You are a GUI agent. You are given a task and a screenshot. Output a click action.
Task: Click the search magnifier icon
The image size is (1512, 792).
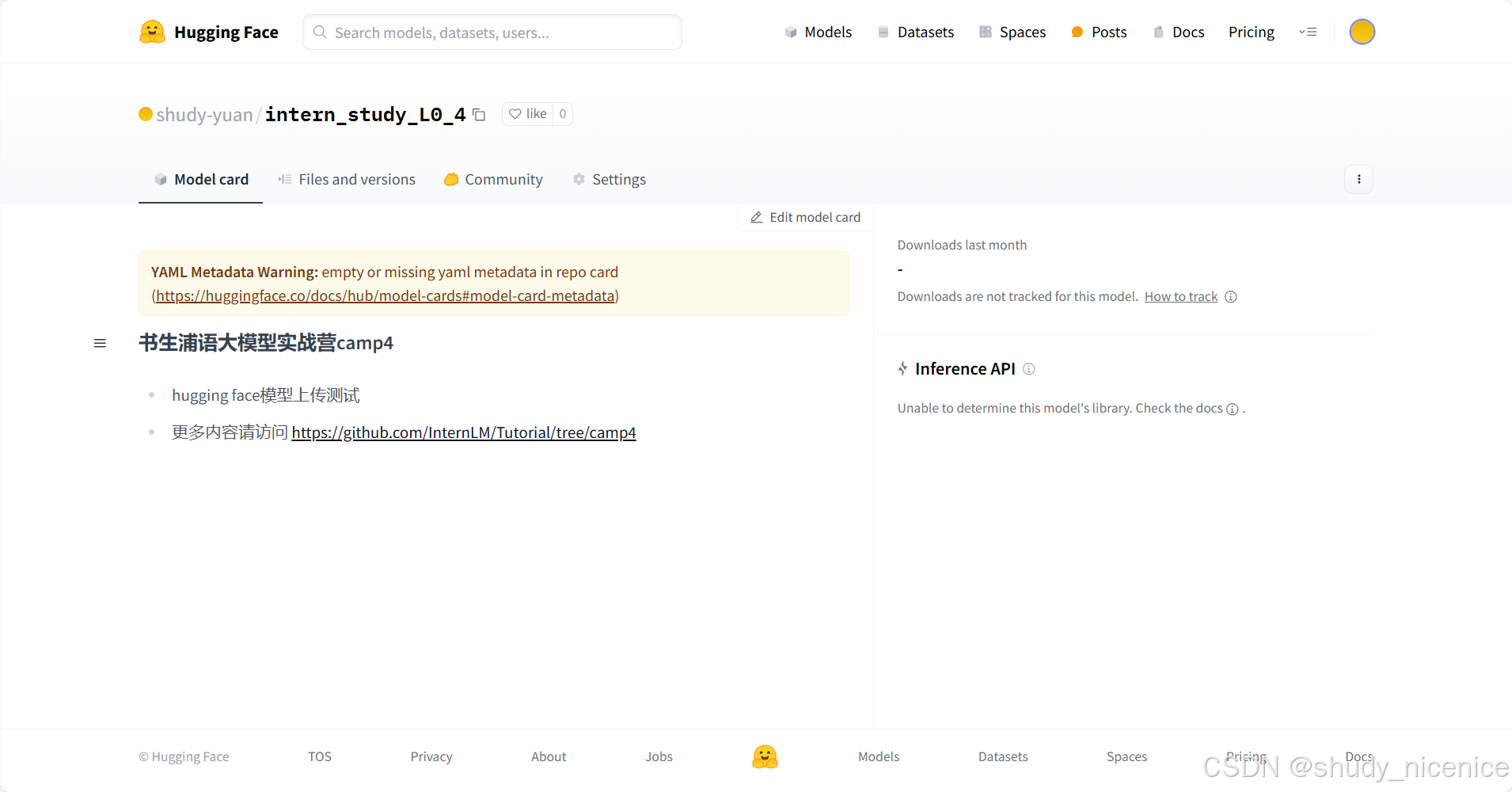pos(320,32)
